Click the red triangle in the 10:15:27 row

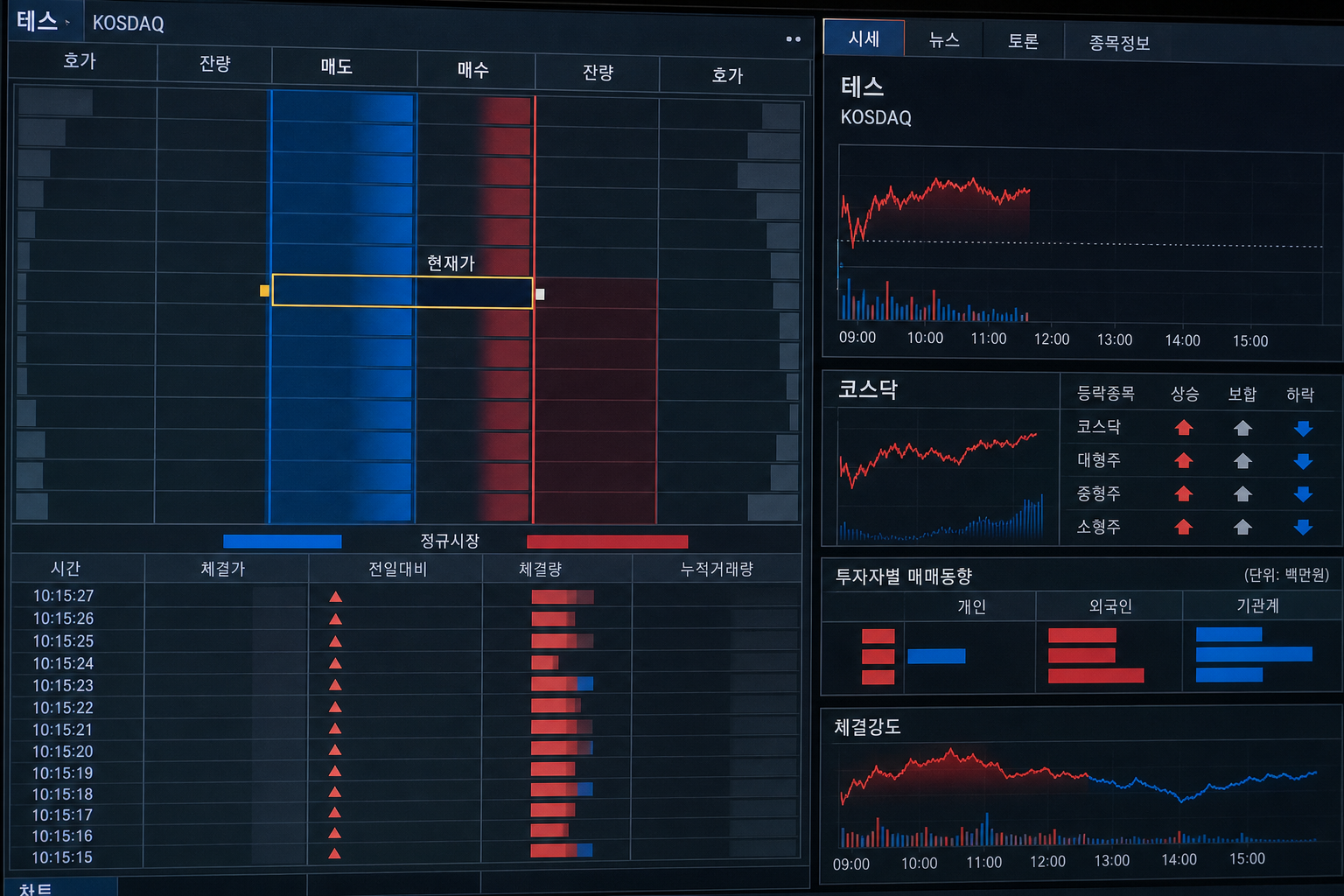pos(335,597)
